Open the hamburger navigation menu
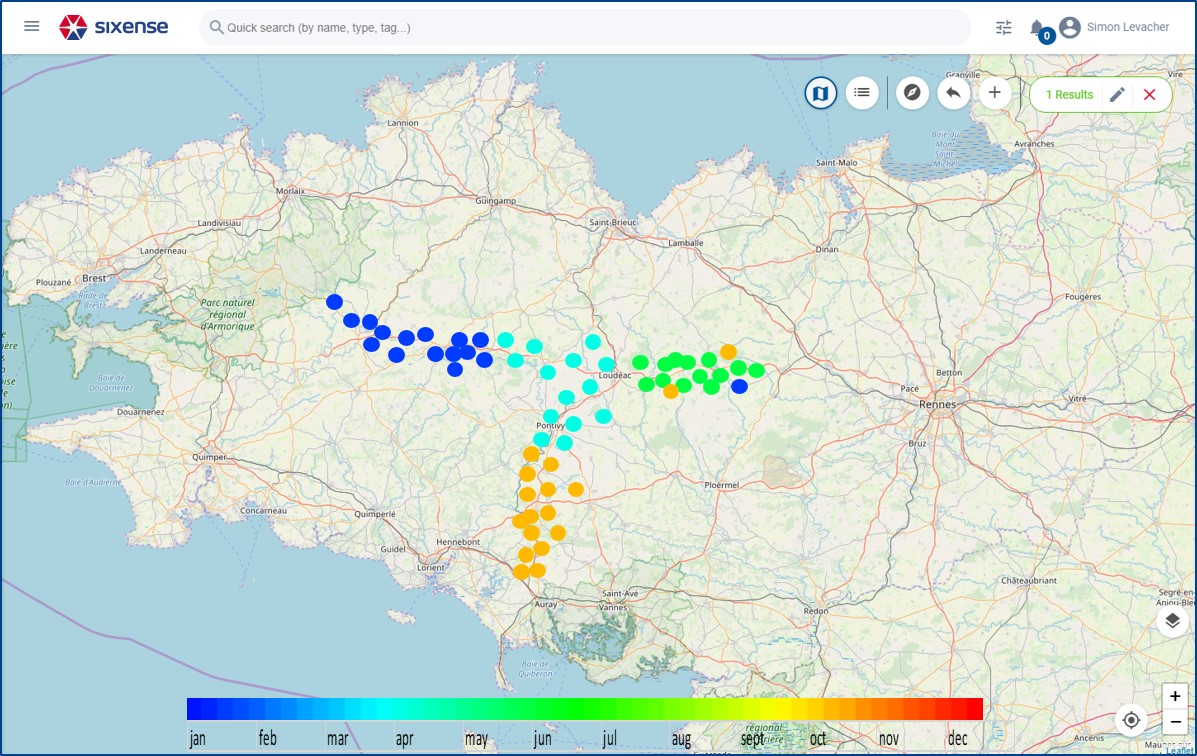This screenshot has height=756, width=1197. pos(31,27)
